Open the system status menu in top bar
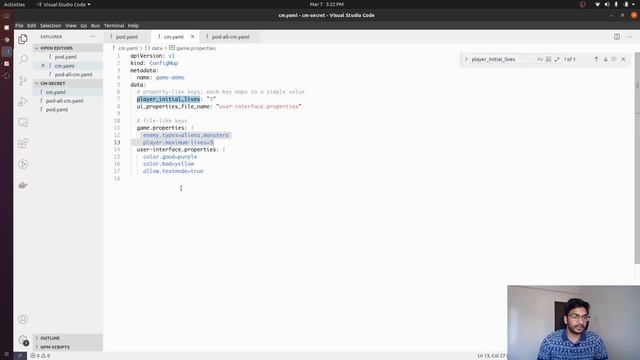This screenshot has width=640, height=360. [x=614, y=4]
